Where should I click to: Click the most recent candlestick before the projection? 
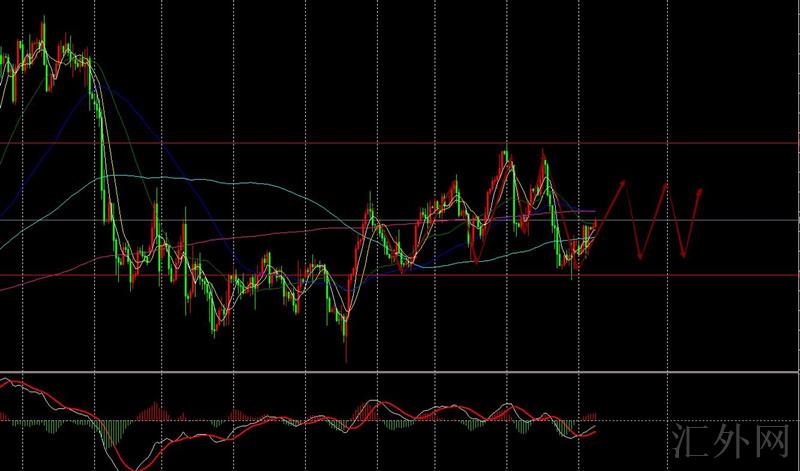coord(594,230)
